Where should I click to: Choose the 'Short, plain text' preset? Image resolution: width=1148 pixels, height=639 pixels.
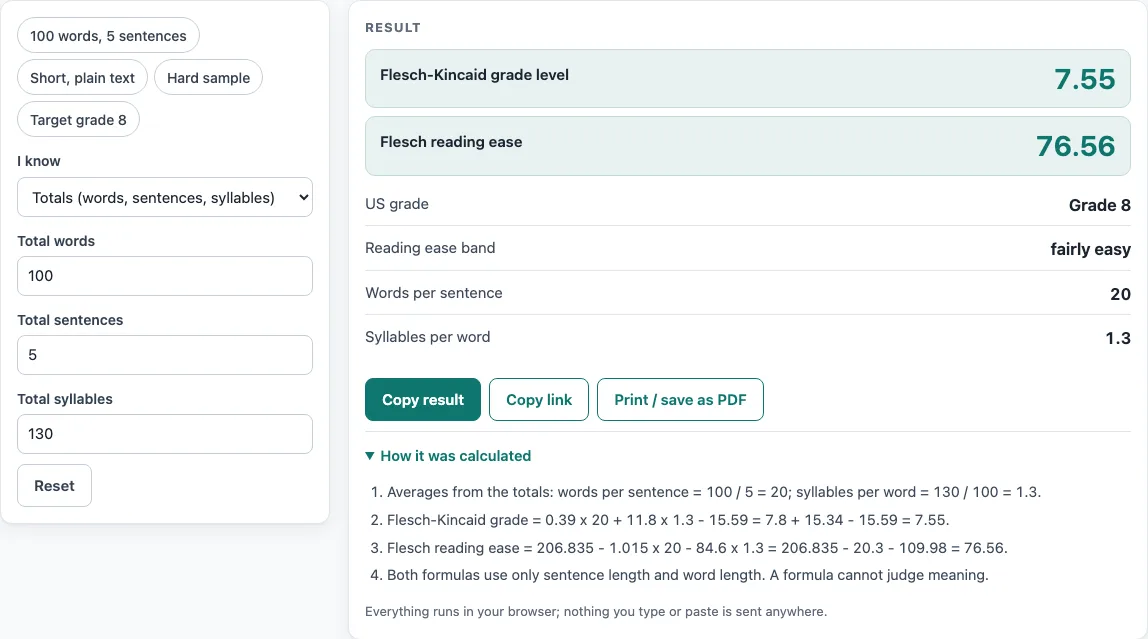82,78
